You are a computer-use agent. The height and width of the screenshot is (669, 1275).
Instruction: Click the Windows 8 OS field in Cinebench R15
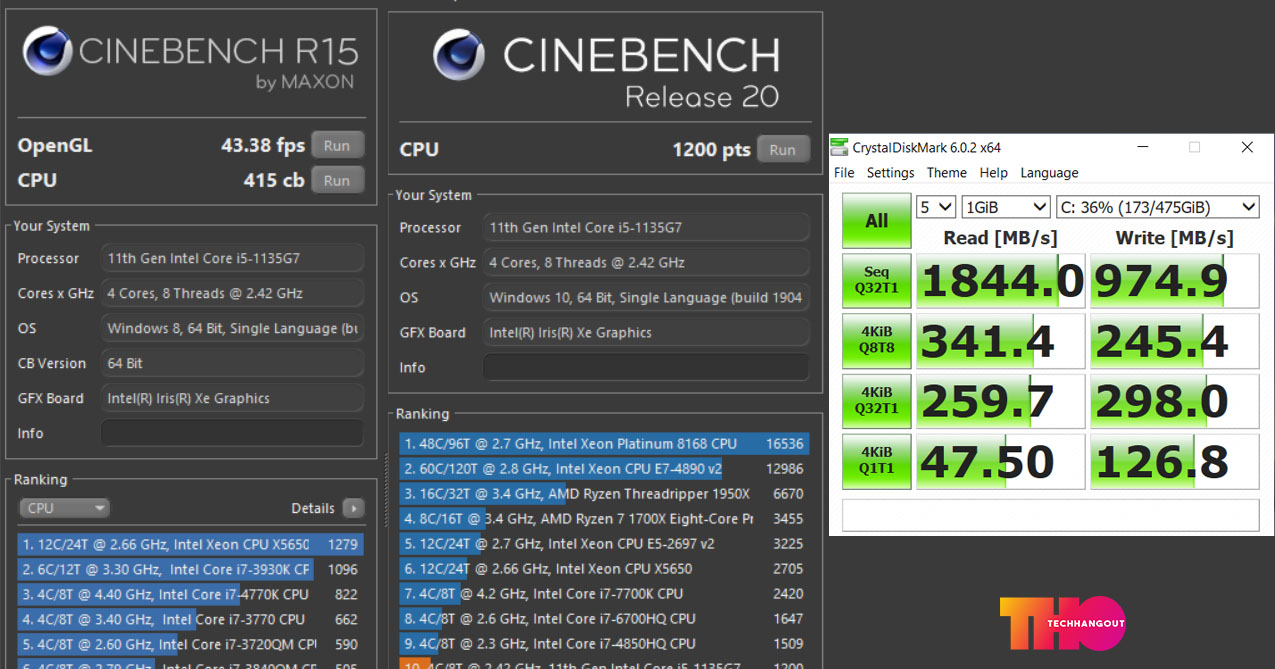click(232, 328)
